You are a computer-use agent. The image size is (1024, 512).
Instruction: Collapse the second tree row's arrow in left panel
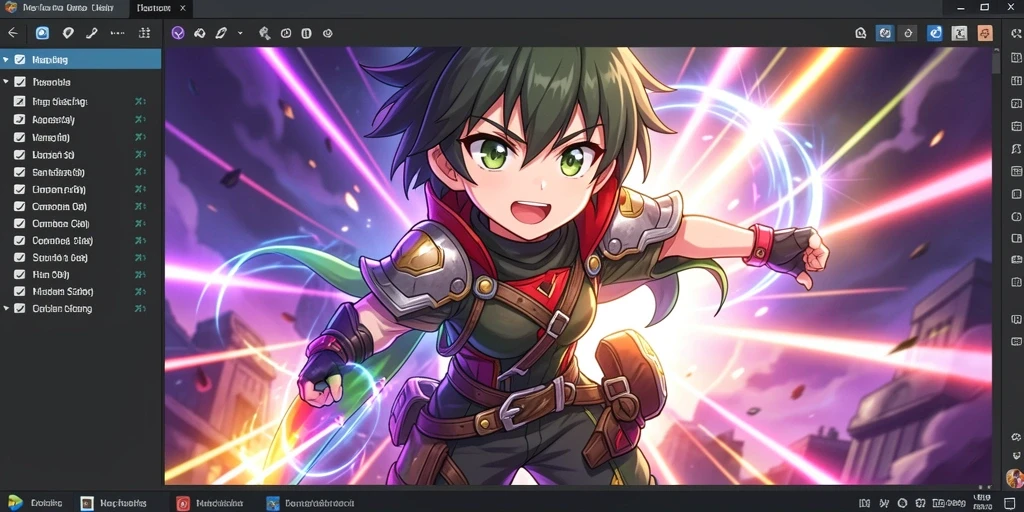(x=6, y=82)
